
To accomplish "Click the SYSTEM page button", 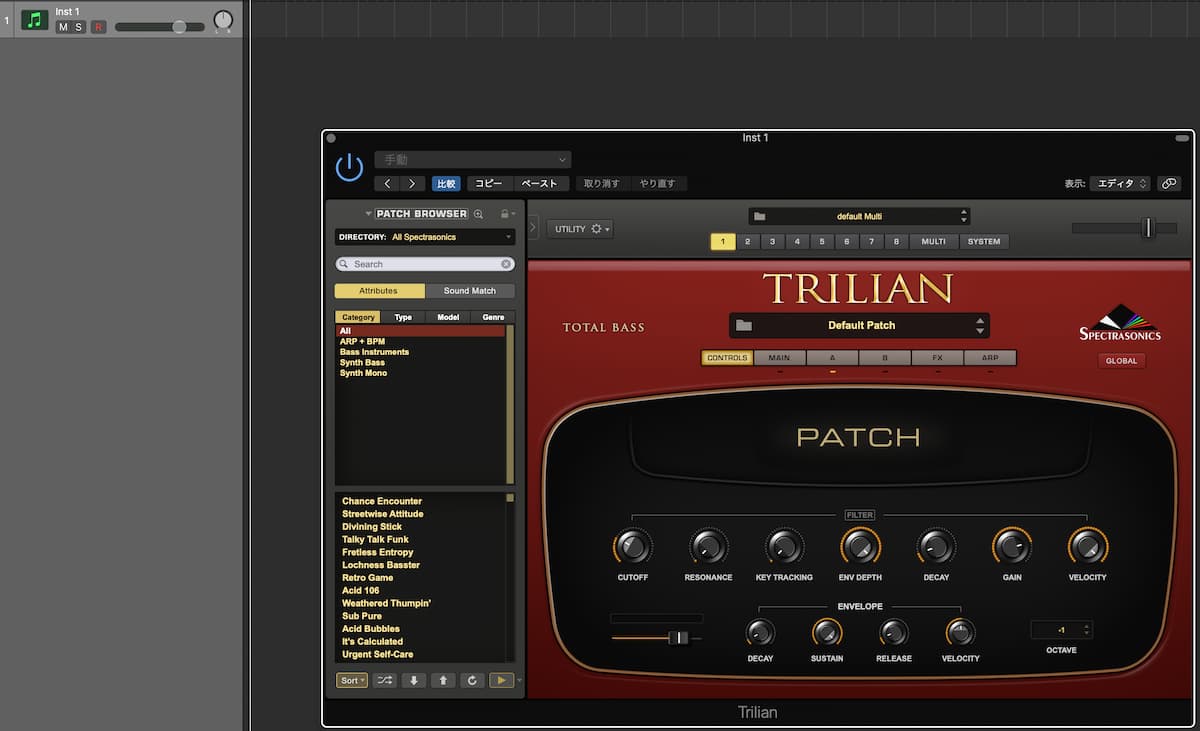I will pyautogui.click(x=984, y=241).
